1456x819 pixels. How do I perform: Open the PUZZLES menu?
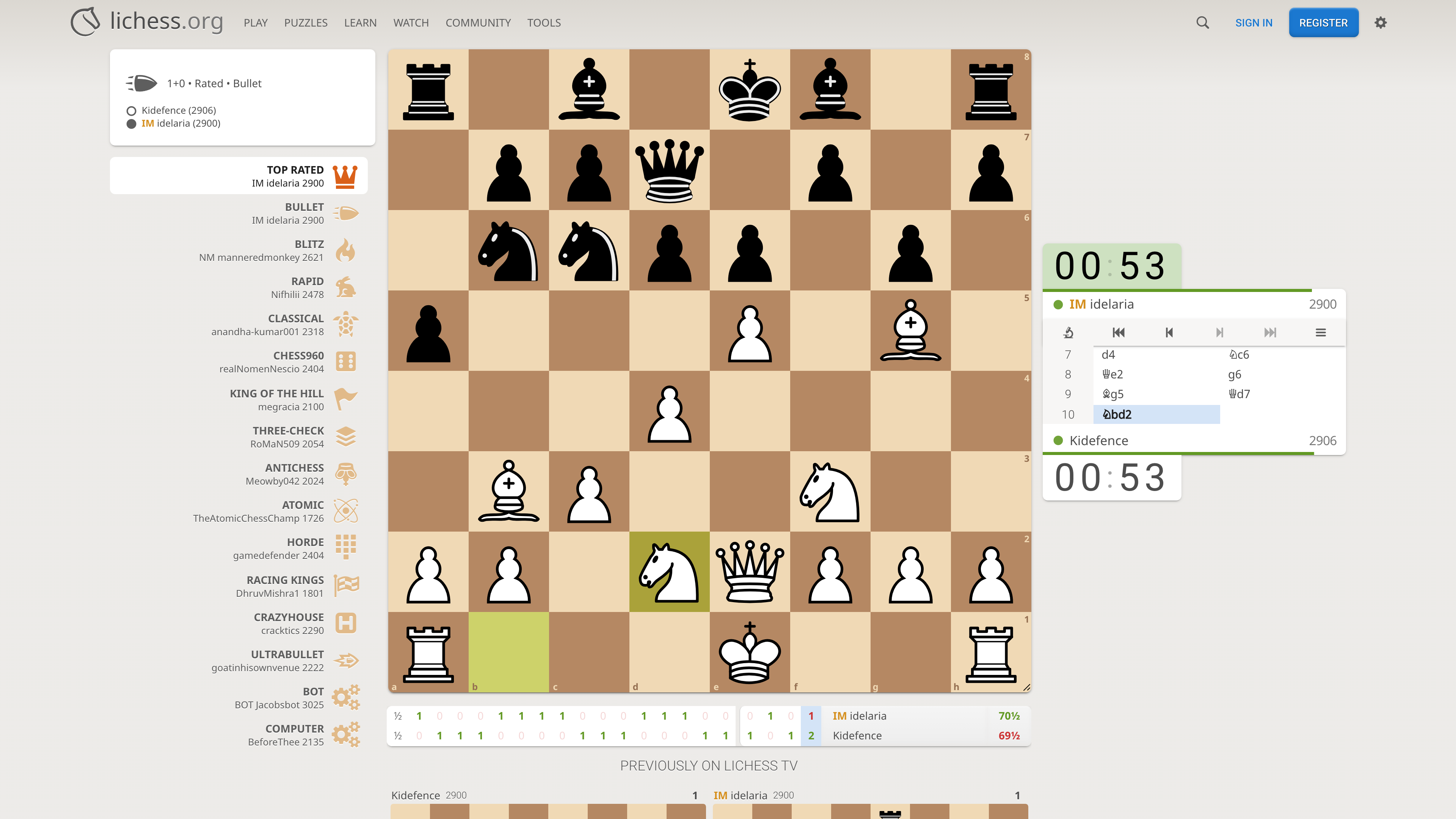click(x=306, y=23)
